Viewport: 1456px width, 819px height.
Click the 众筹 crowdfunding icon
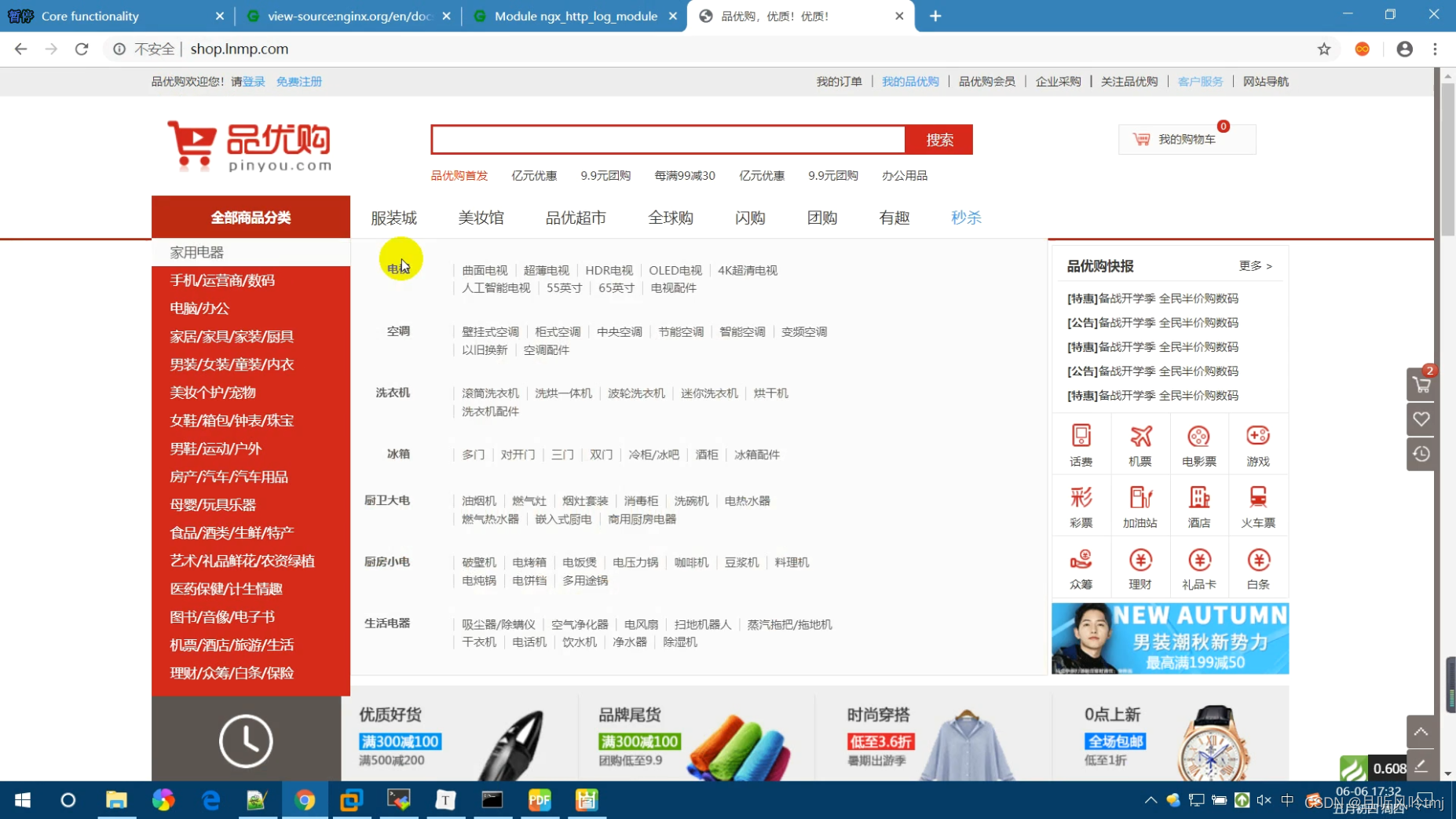click(1081, 566)
